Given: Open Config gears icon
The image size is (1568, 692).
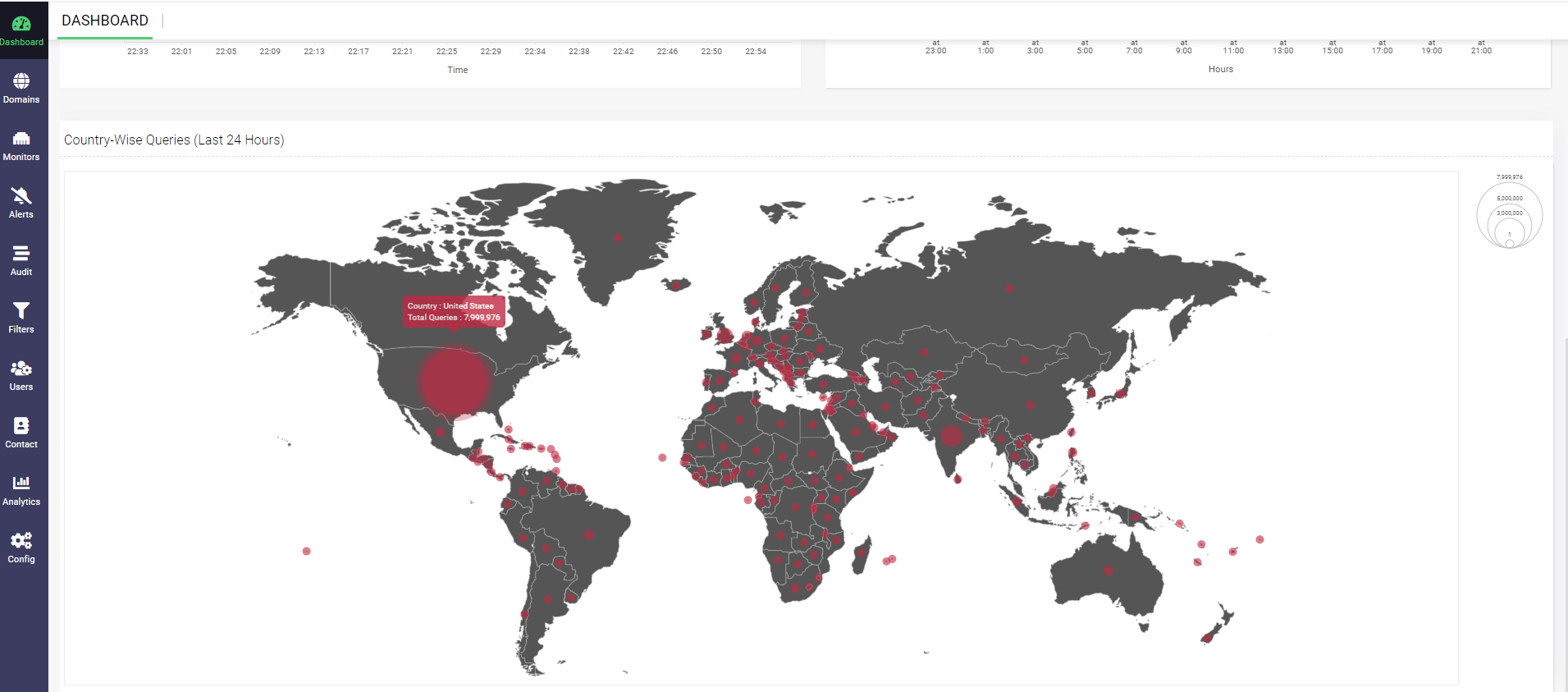Looking at the screenshot, I should 21,541.
